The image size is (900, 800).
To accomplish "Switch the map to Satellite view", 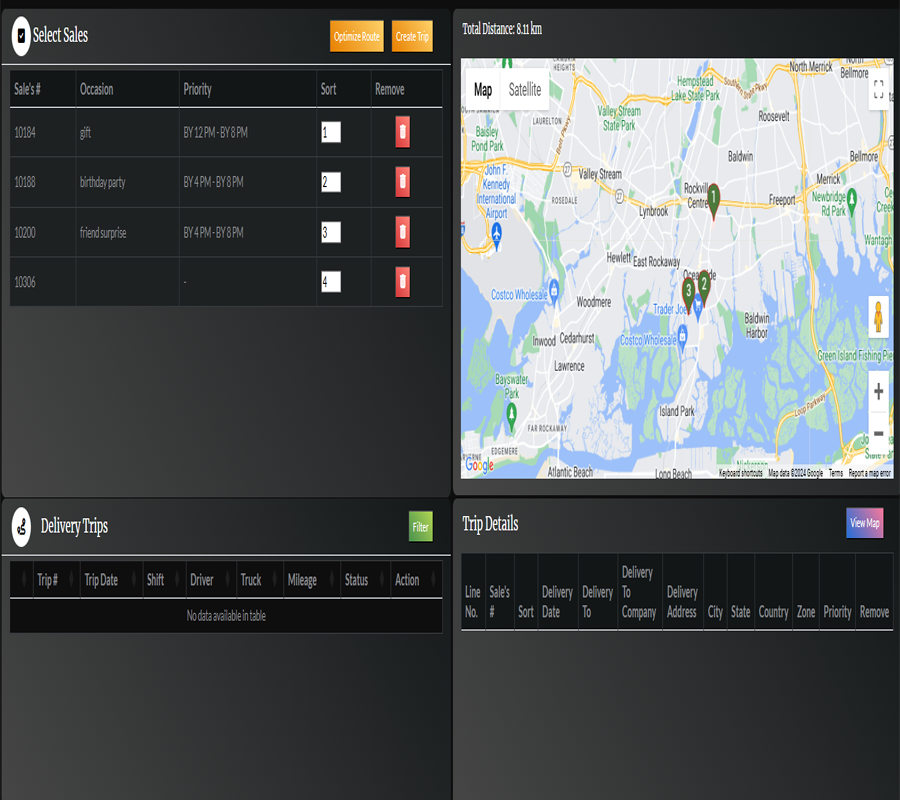I will click(x=525, y=90).
